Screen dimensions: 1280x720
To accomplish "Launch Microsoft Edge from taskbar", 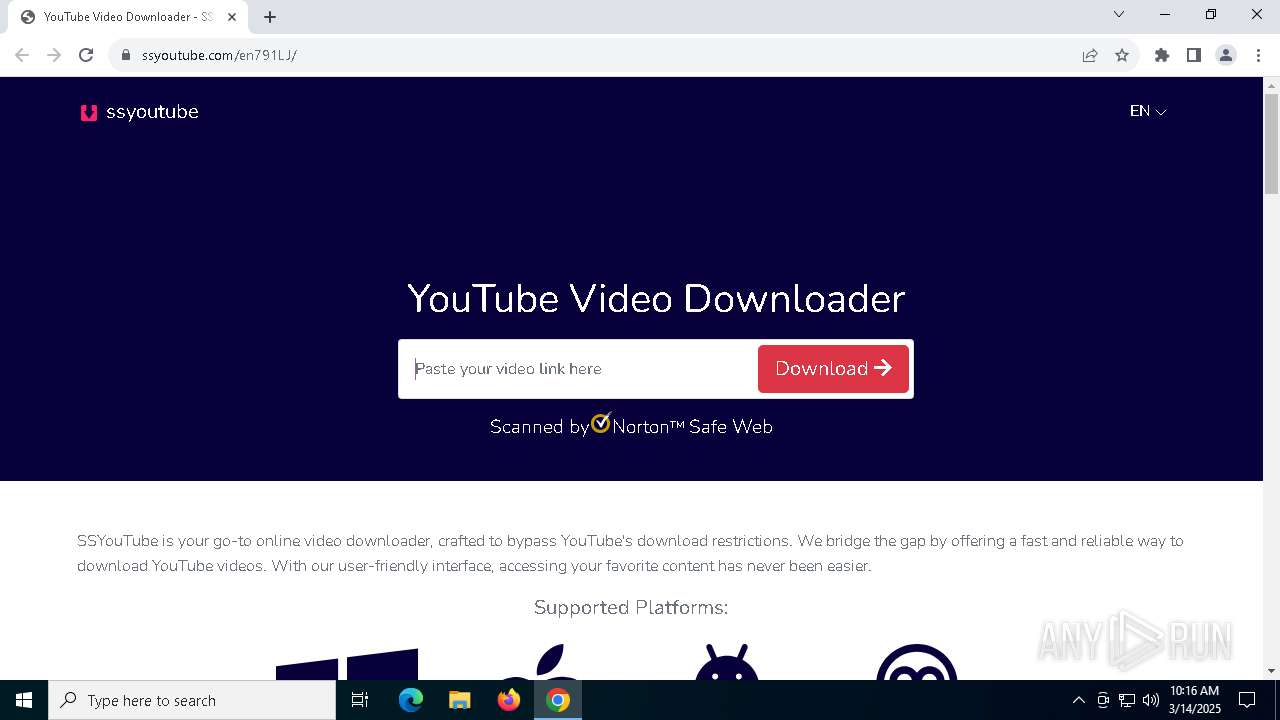I will click(411, 700).
